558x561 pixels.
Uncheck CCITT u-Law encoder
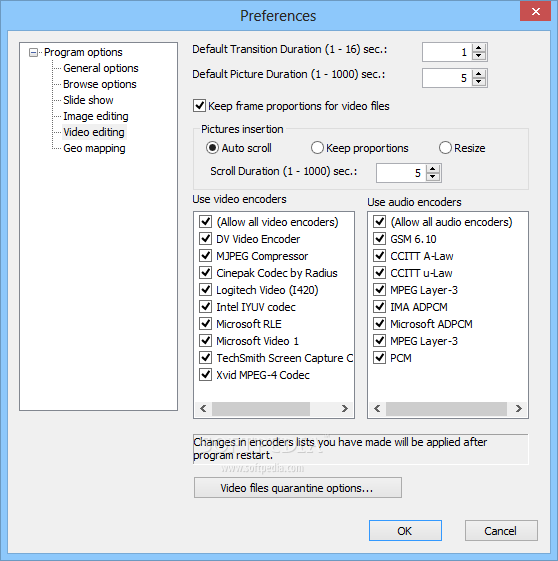tap(379, 273)
